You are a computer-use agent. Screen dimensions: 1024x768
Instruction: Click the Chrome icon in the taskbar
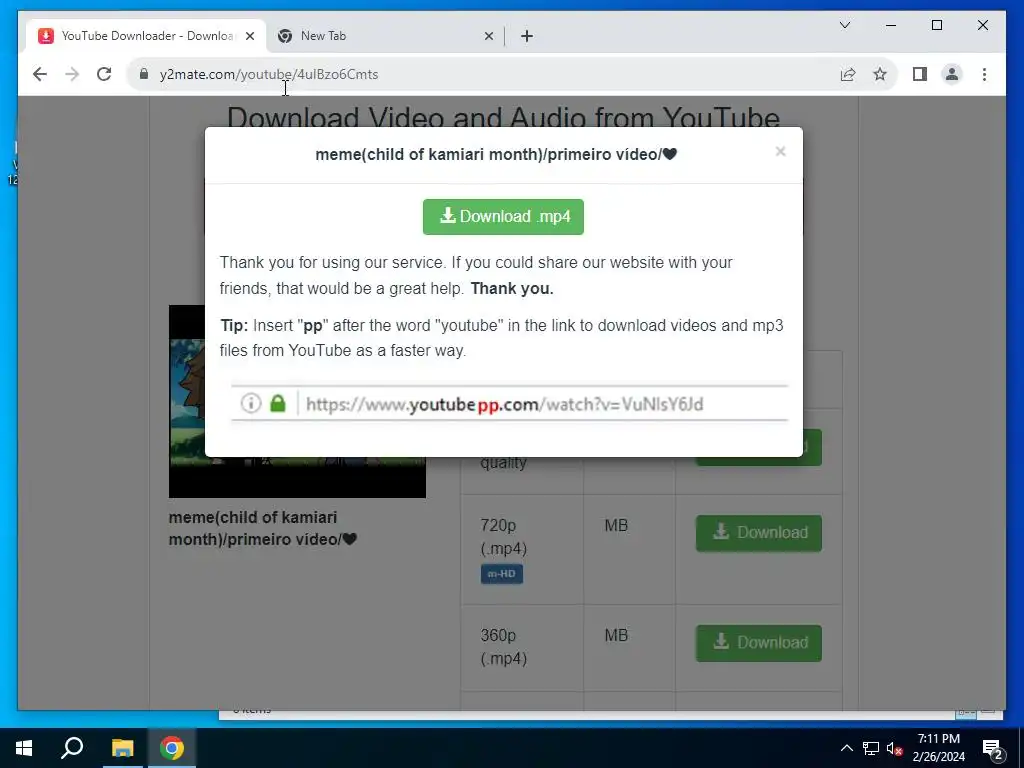(x=171, y=748)
